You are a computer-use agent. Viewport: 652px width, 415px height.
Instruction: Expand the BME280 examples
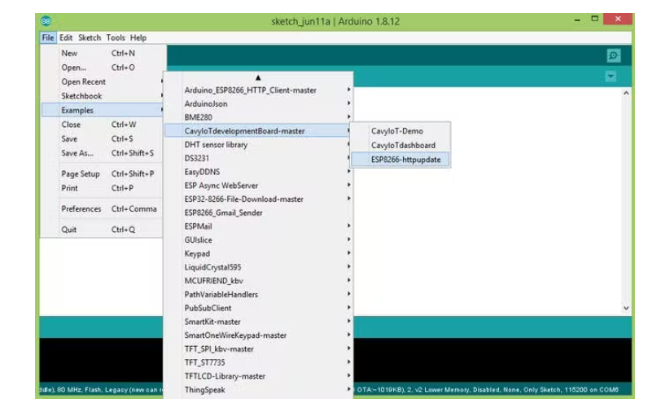coord(259,117)
